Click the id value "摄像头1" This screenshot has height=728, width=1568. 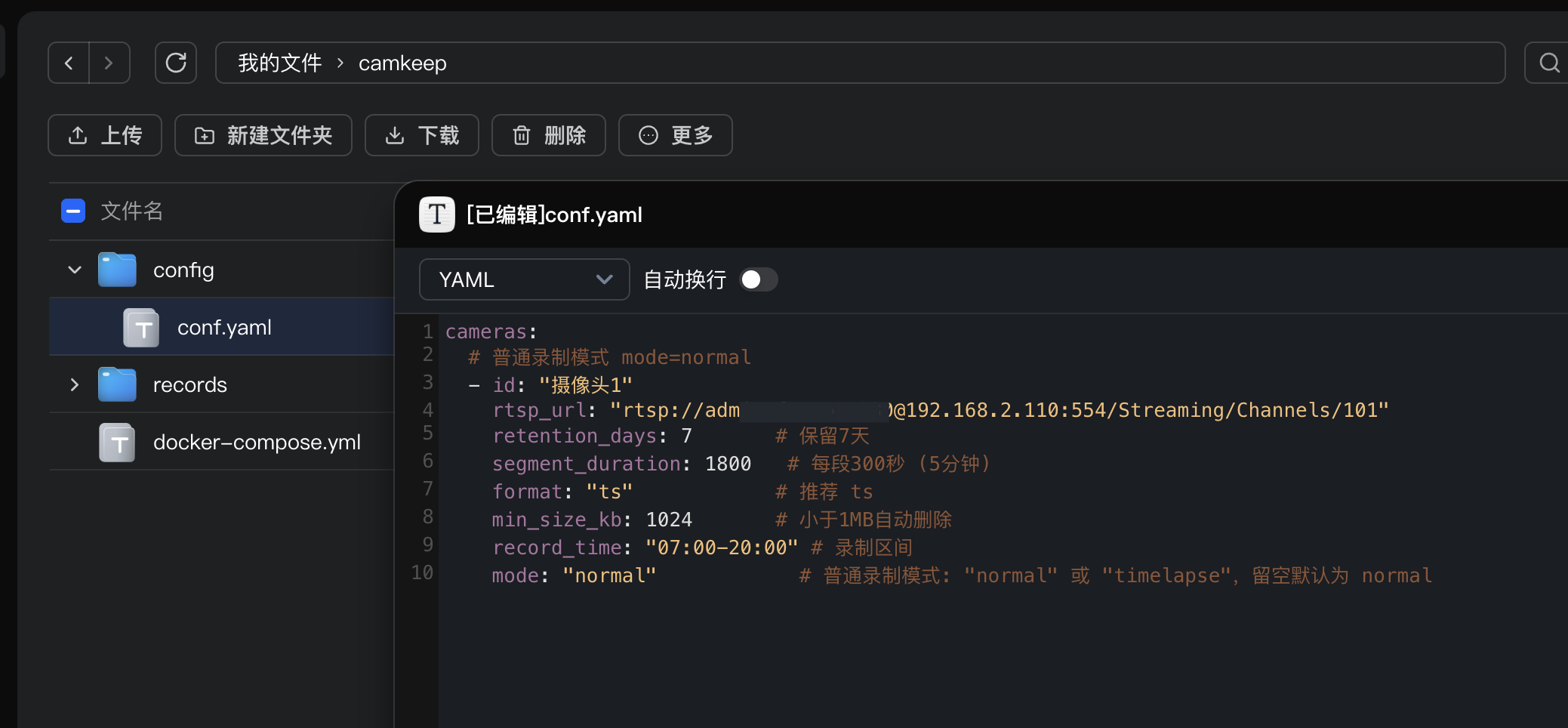pyautogui.click(x=586, y=385)
